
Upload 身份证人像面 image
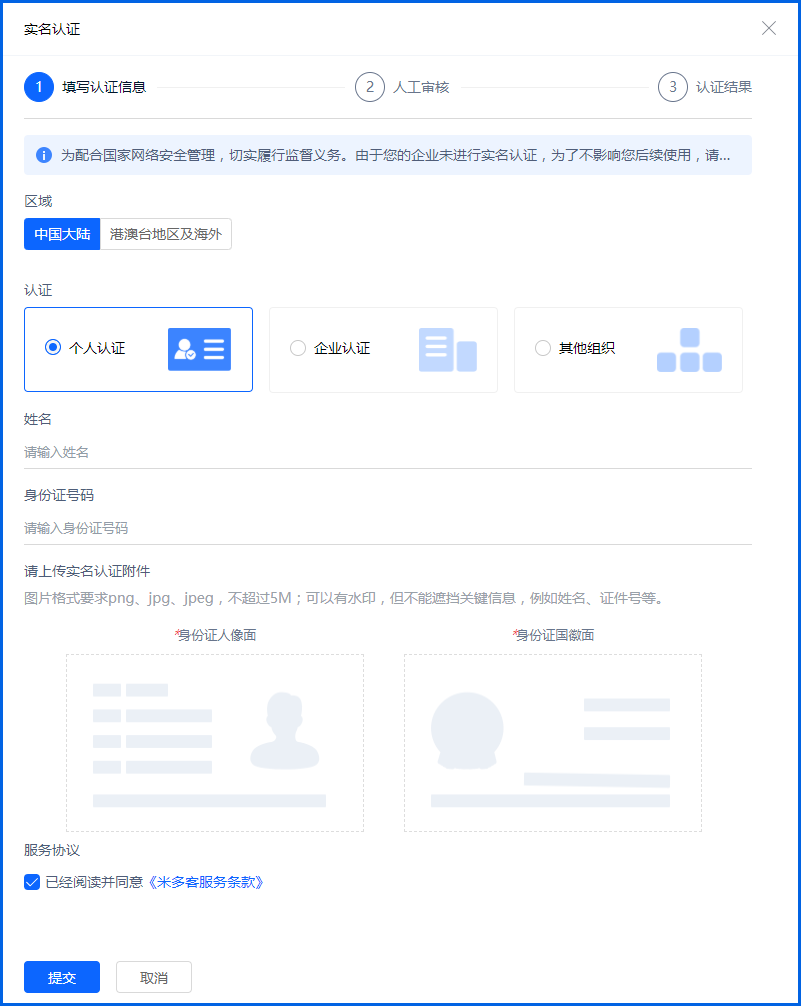(x=215, y=743)
